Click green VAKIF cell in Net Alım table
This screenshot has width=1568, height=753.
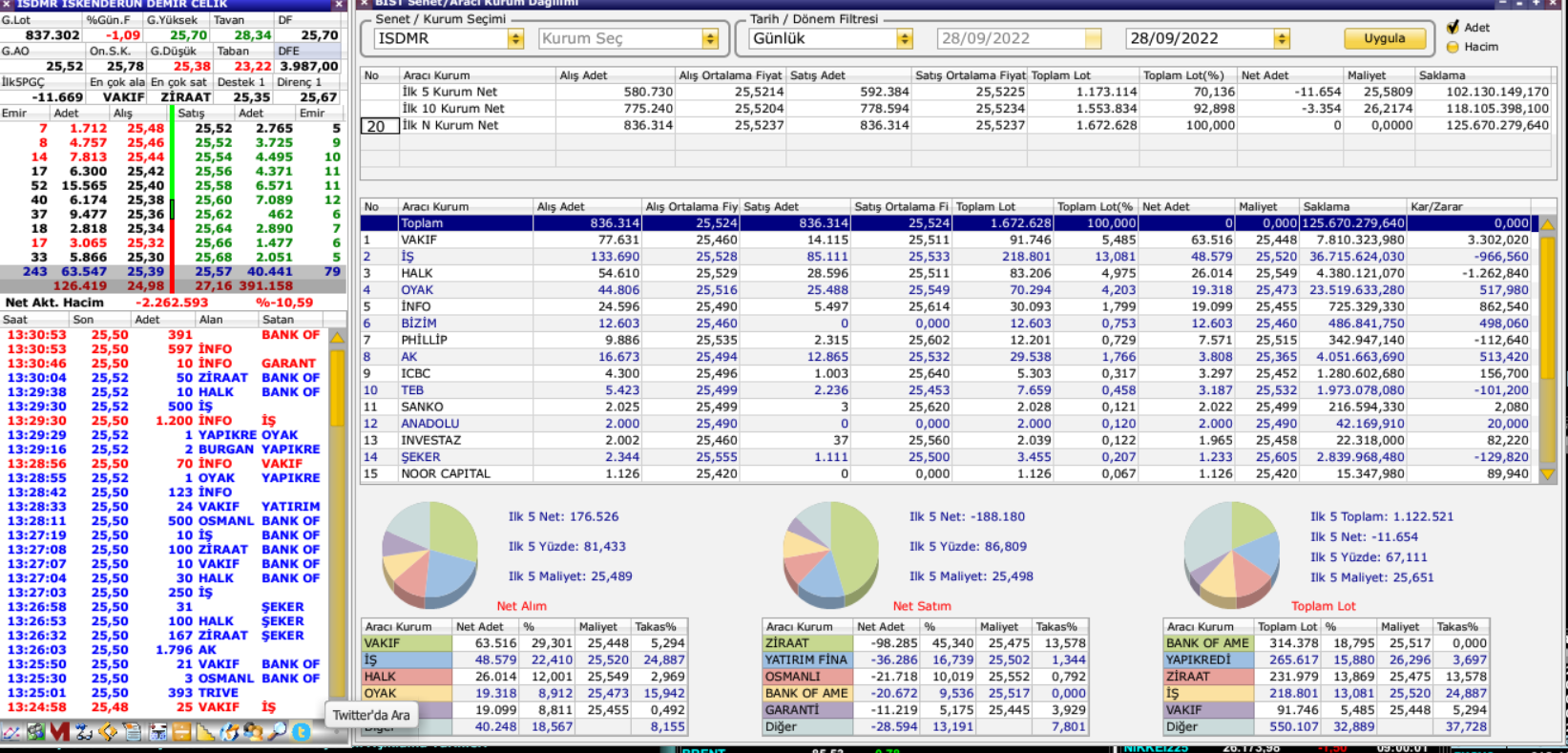407,644
